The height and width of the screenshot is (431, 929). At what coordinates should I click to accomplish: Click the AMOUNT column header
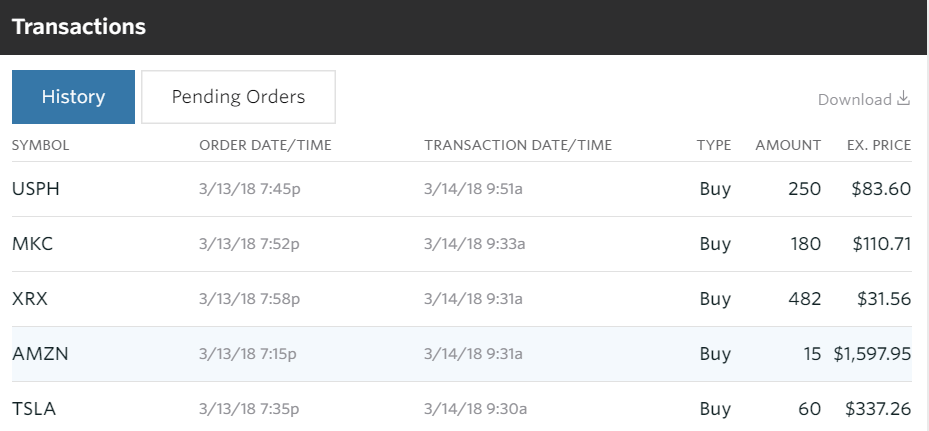pyautogui.click(x=788, y=145)
